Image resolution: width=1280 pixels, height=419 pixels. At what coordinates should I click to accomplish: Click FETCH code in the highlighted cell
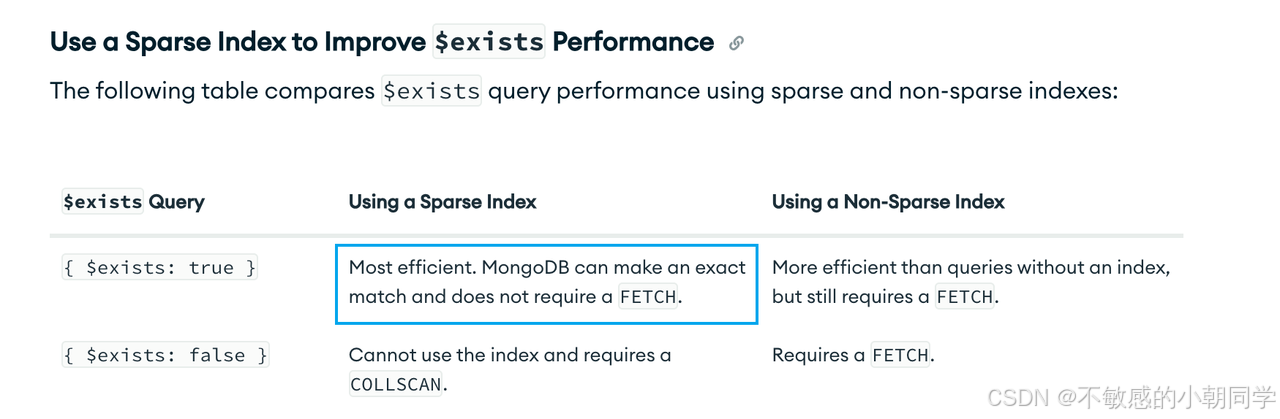pyautogui.click(x=648, y=297)
